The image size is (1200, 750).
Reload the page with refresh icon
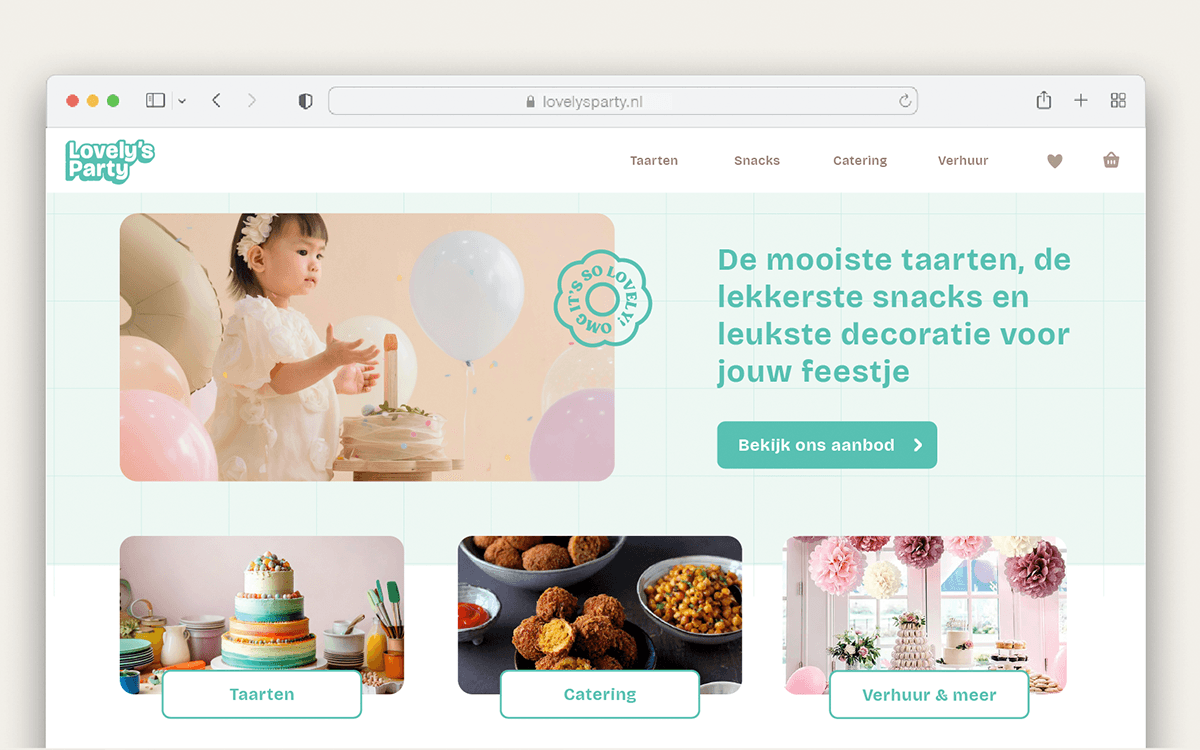[905, 101]
